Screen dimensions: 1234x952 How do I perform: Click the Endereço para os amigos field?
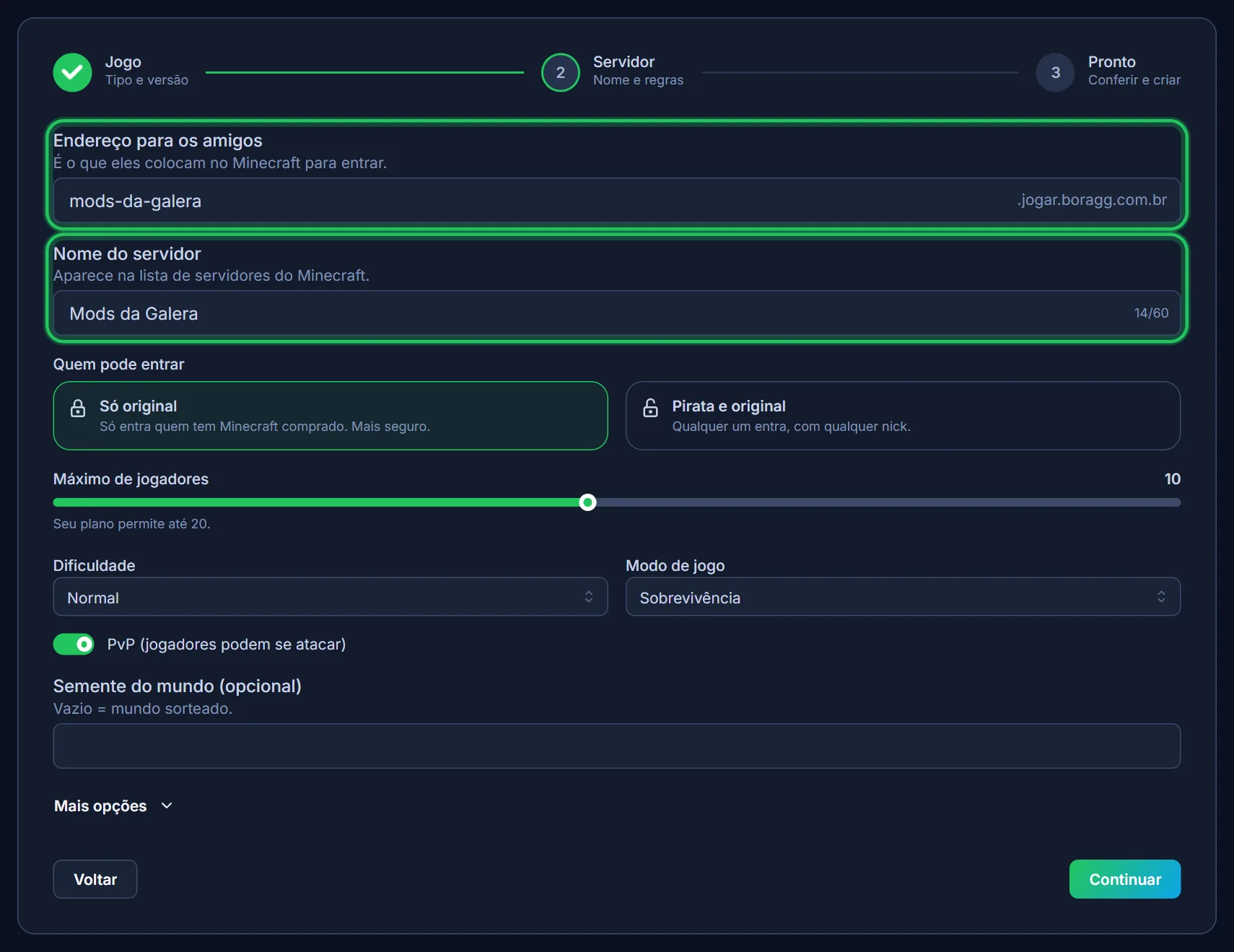click(x=616, y=201)
